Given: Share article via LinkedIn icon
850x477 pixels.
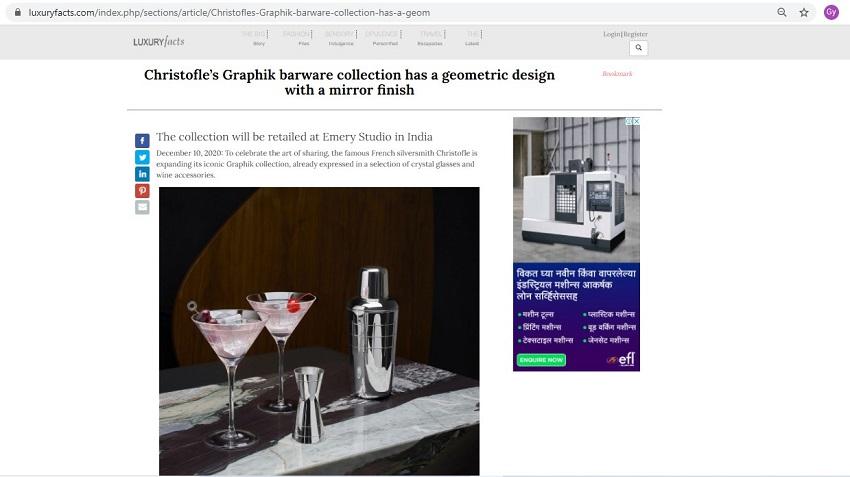Looking at the screenshot, I should [142, 174].
